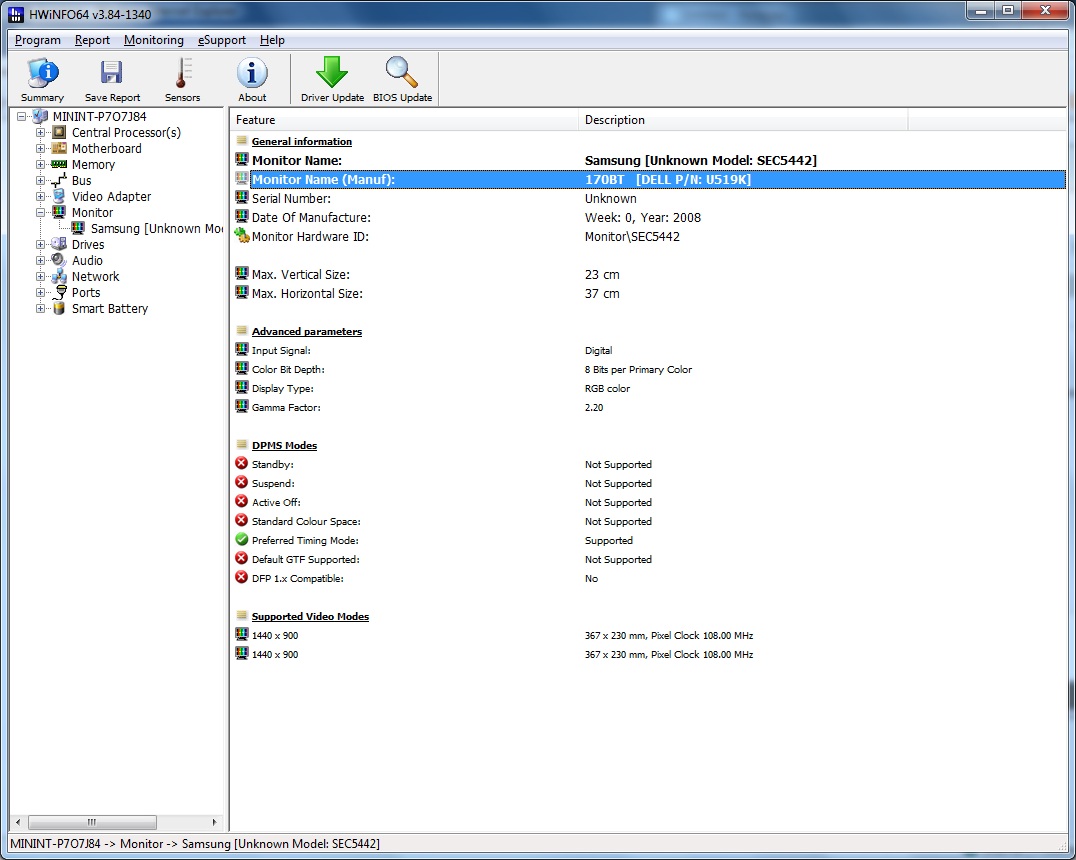Click the Max. Vertical Size row
This screenshot has height=860, width=1076.
coord(649,275)
